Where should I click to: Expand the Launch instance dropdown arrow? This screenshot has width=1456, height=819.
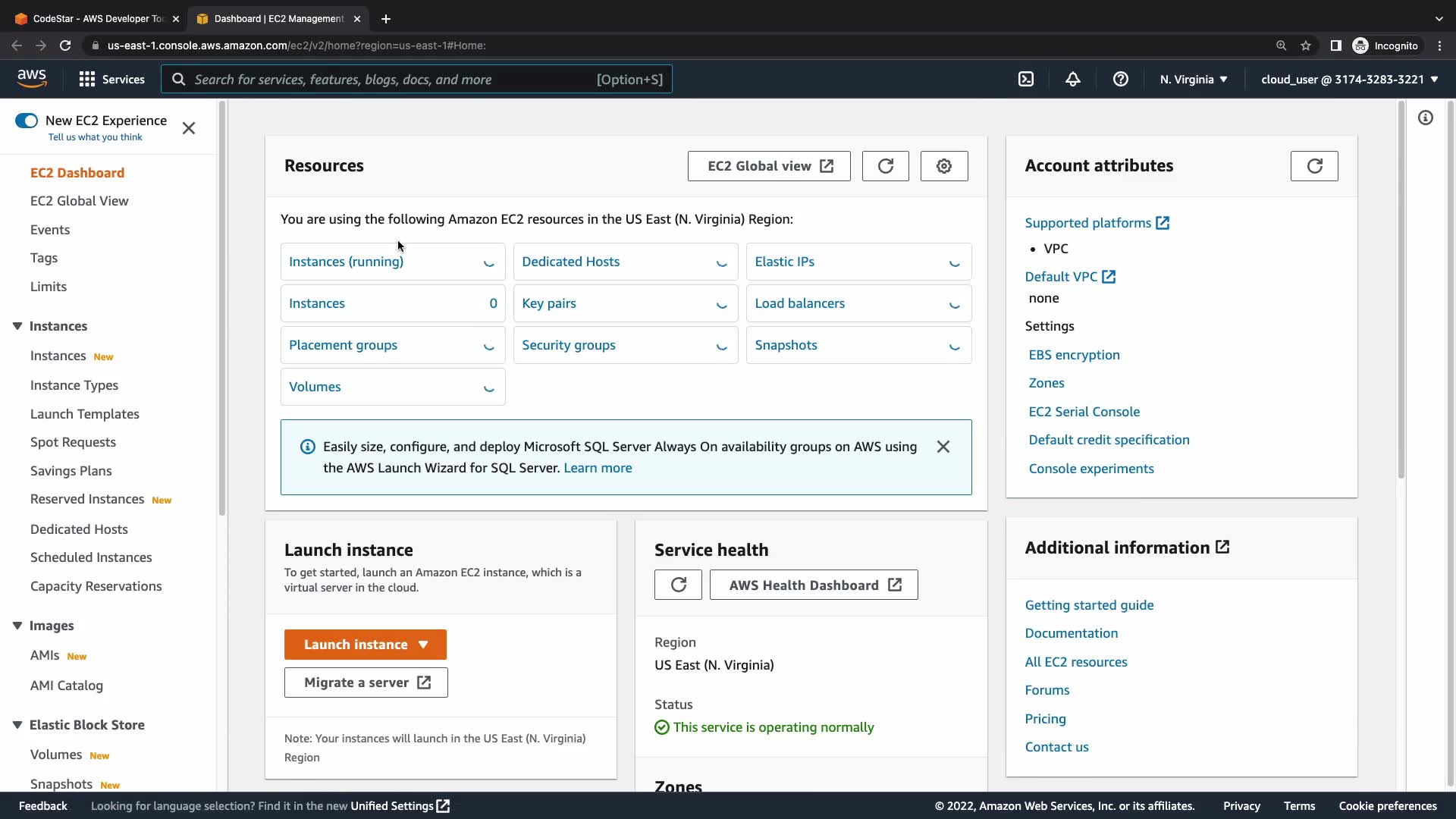click(x=423, y=645)
